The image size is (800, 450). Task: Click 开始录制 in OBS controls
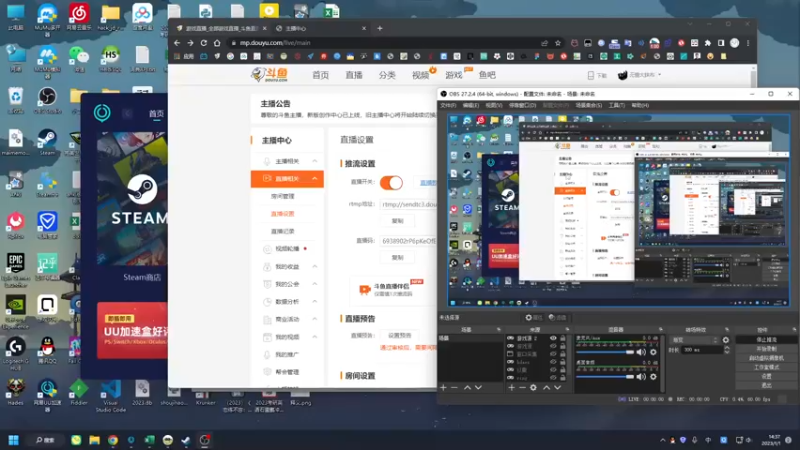click(766, 349)
